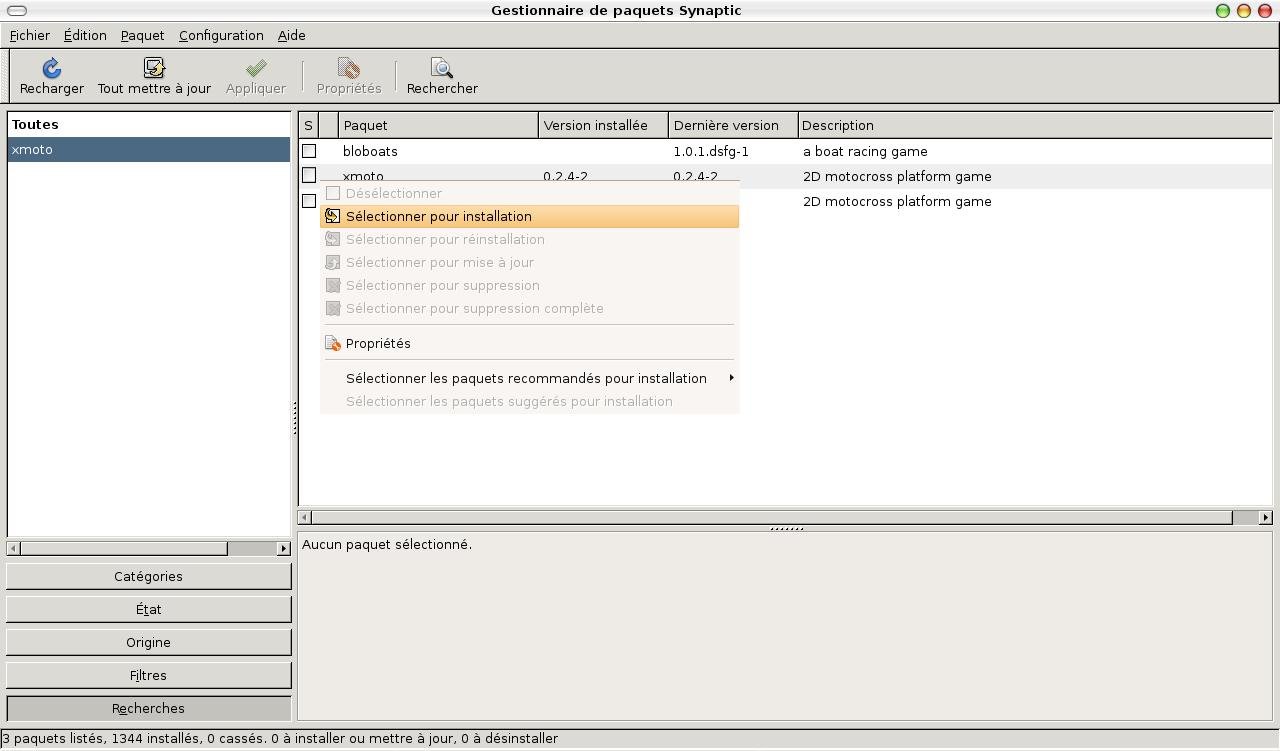Image resolution: width=1280 pixels, height=751 pixels.
Task: Click the Sélectionner pour installation menu icon
Action: point(333,216)
